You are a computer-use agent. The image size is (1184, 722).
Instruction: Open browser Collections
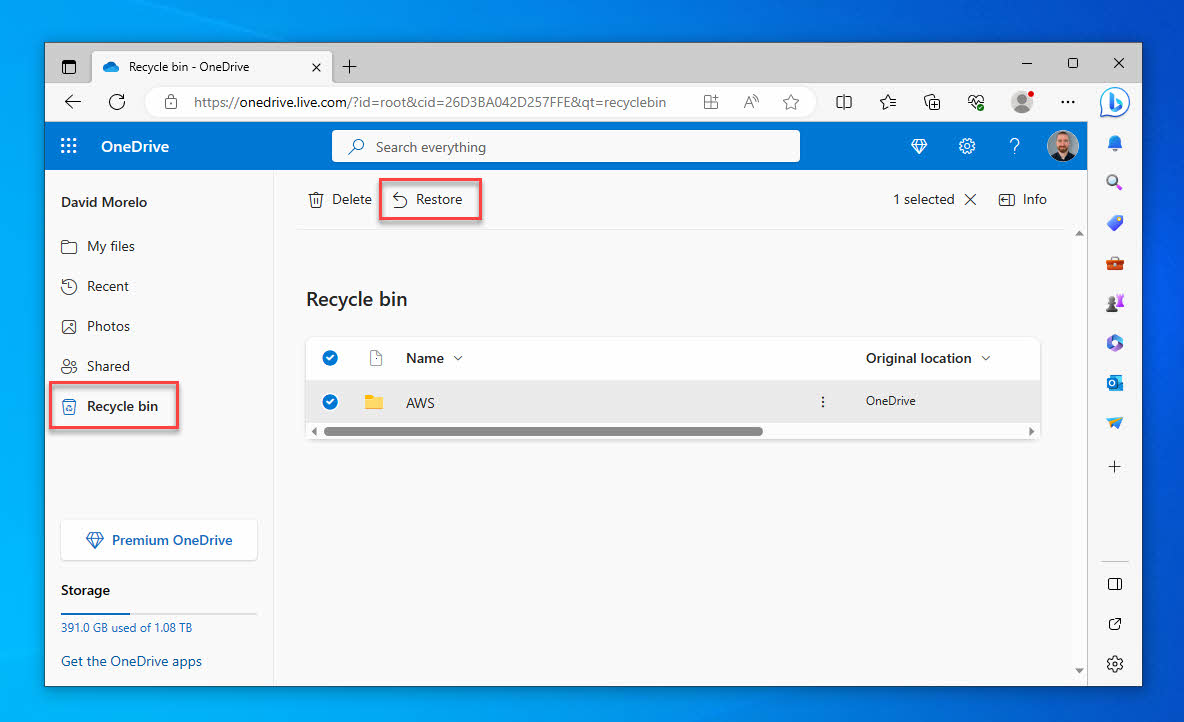(932, 102)
